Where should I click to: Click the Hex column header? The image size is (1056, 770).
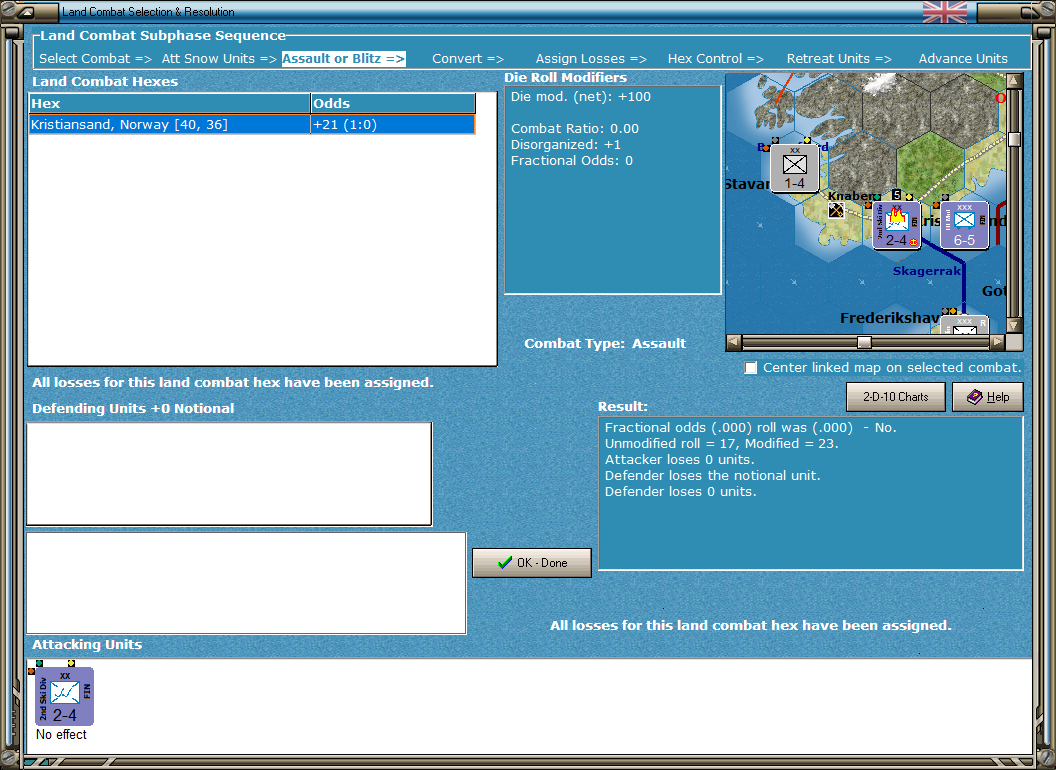tap(169, 103)
